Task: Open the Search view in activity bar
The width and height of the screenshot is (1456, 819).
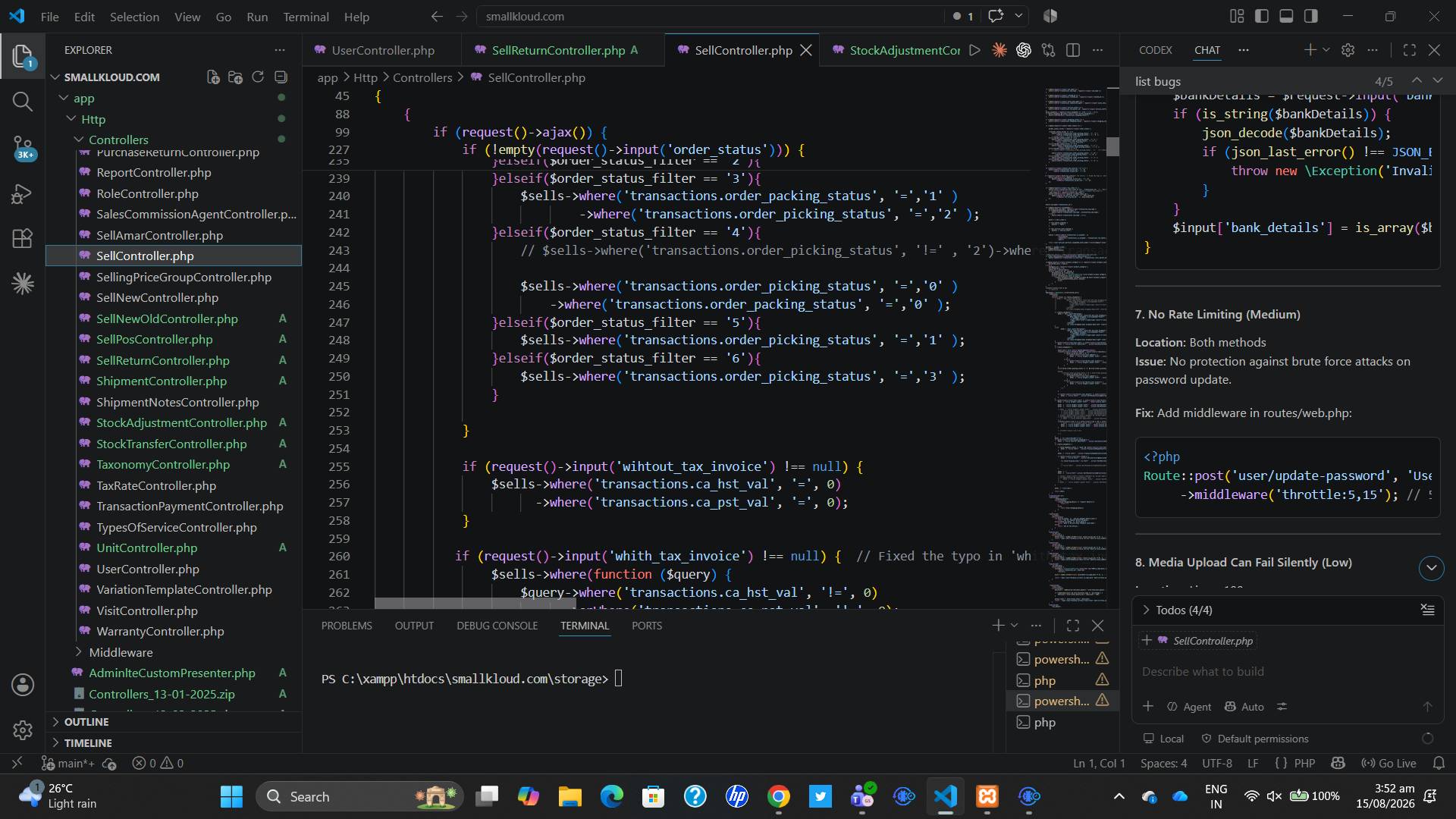Action: coord(23,102)
